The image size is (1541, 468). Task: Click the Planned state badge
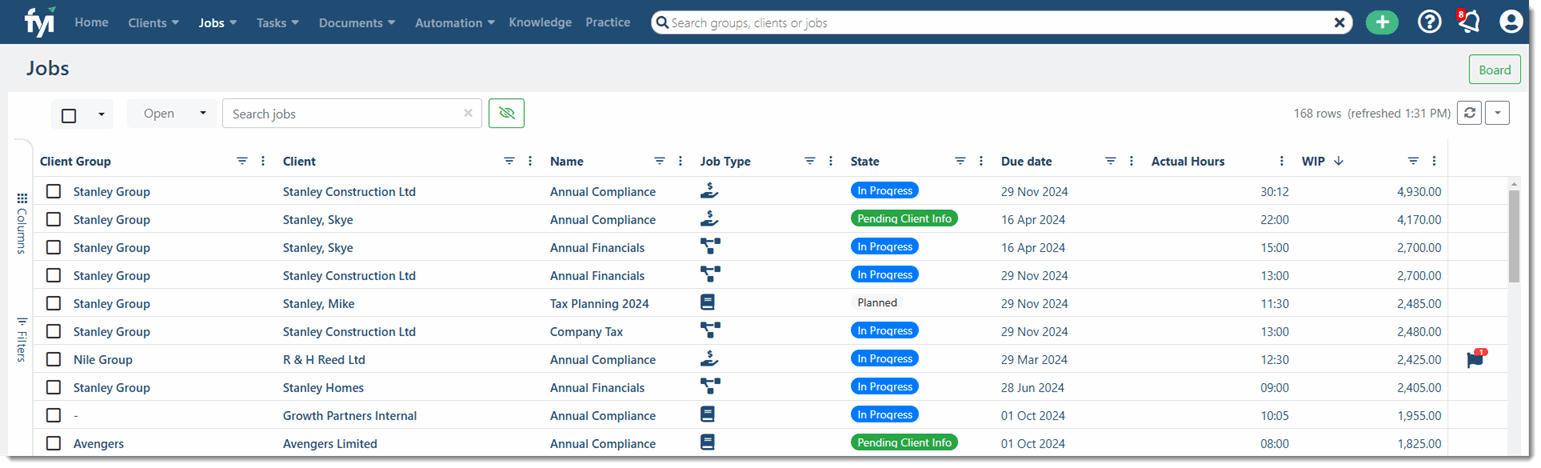click(x=877, y=303)
